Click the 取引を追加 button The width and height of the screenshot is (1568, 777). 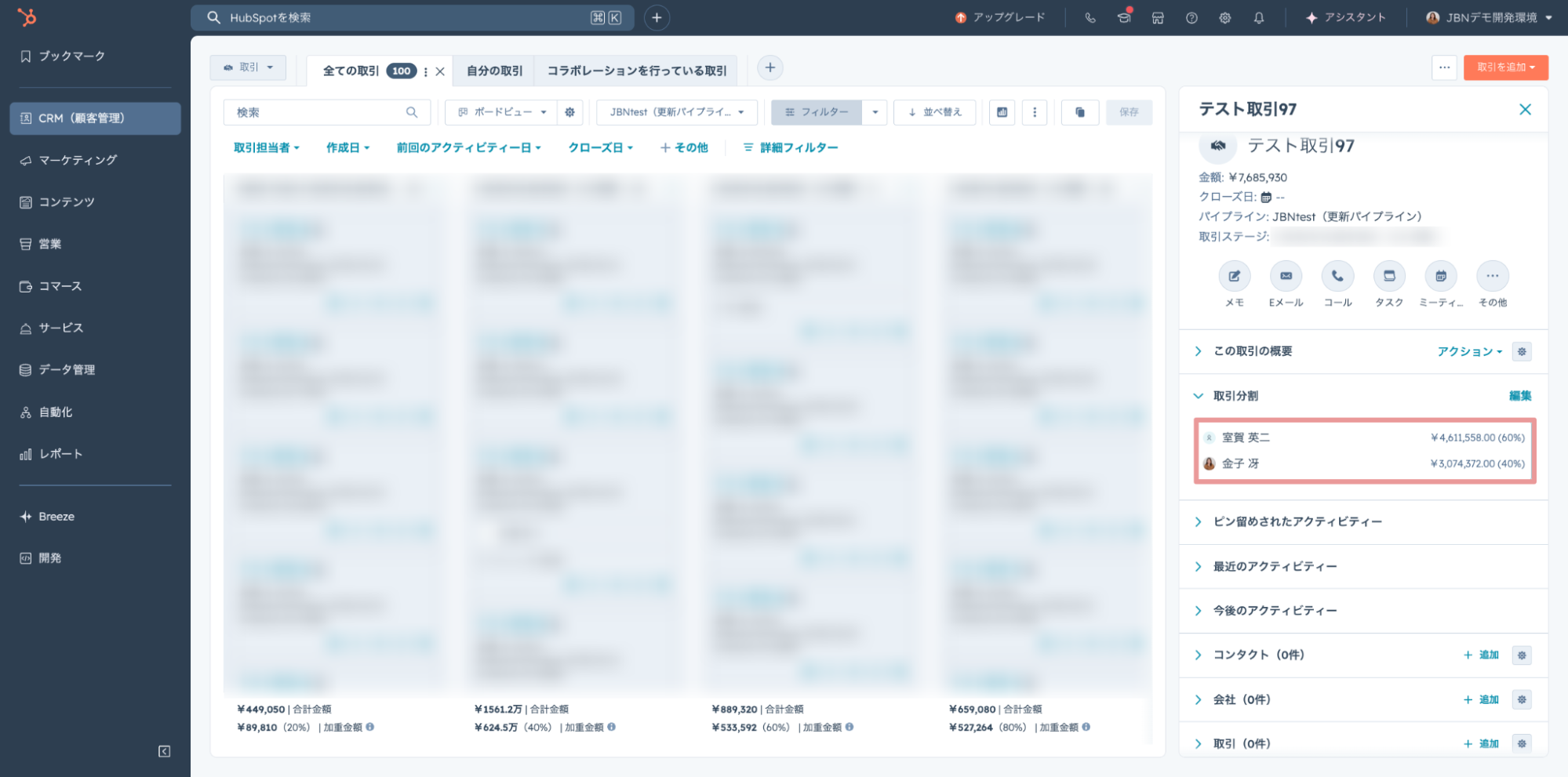[1505, 67]
